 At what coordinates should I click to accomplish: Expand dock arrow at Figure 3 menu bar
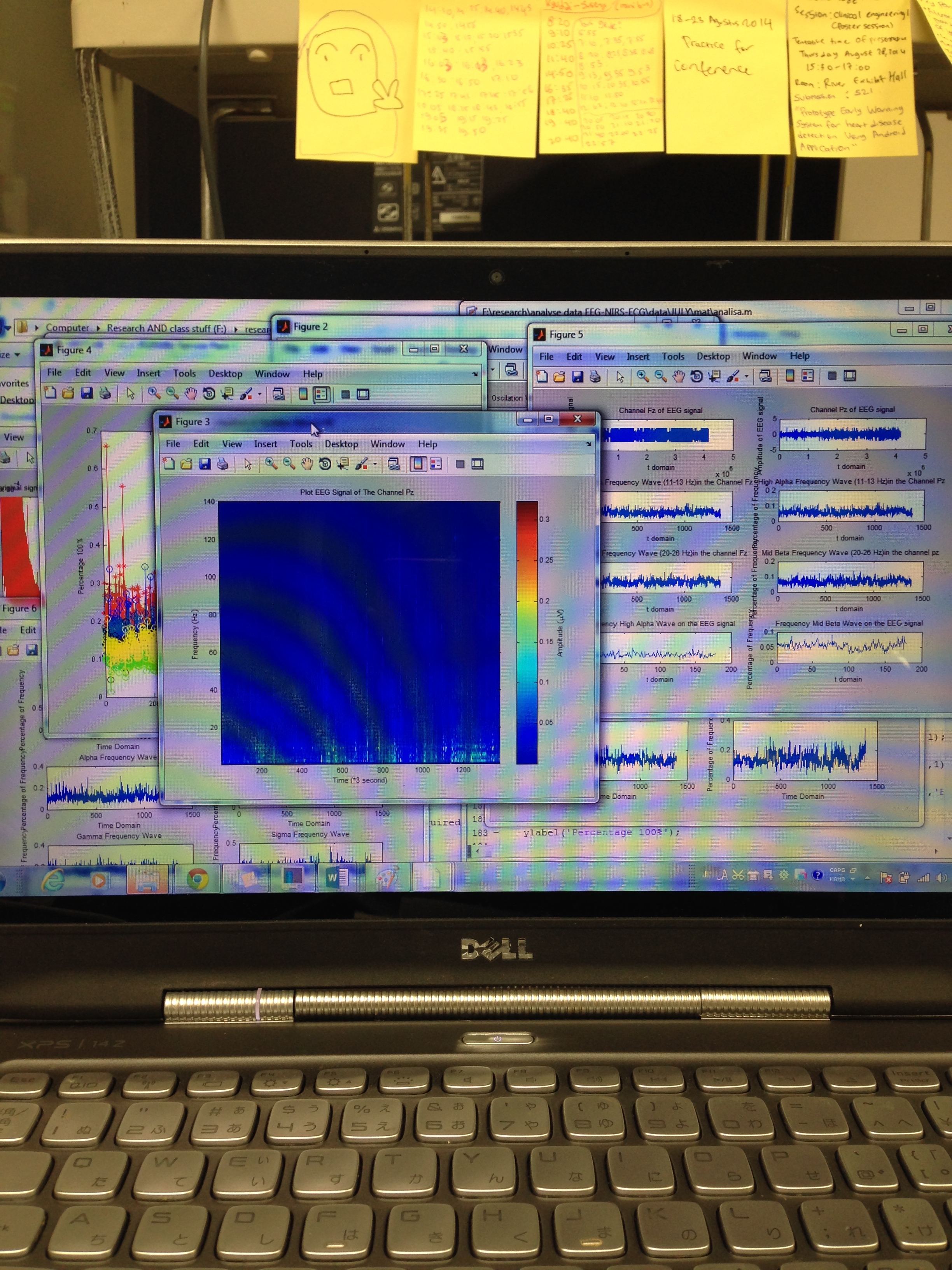pyautogui.click(x=588, y=444)
